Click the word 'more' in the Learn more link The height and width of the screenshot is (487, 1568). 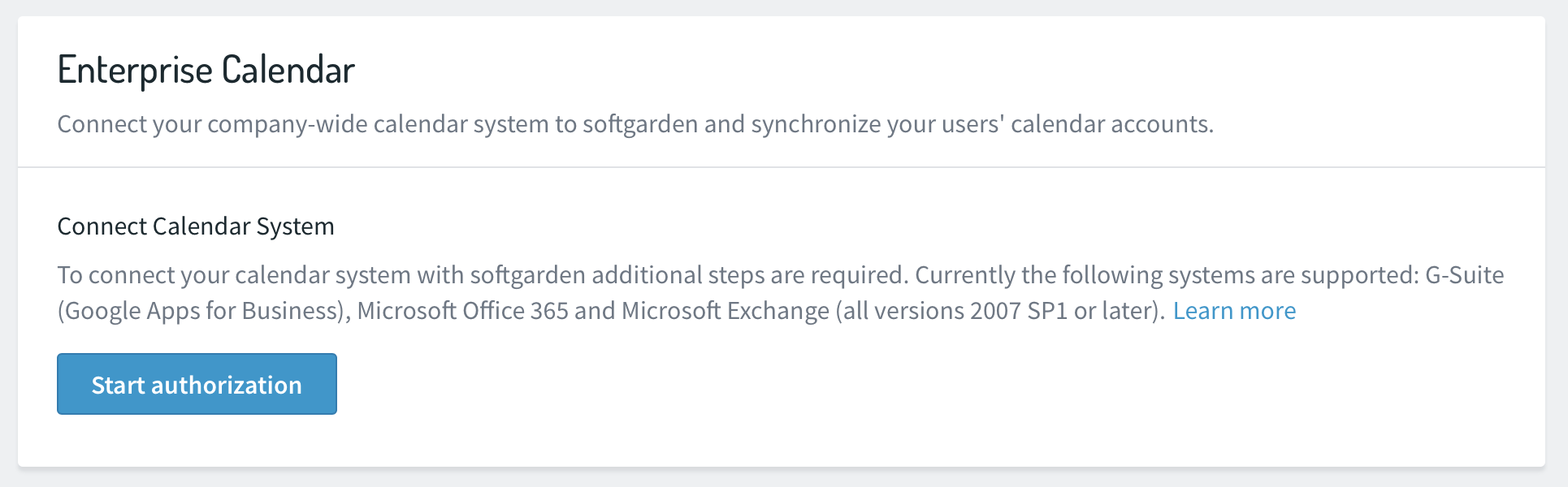[x=1265, y=311]
